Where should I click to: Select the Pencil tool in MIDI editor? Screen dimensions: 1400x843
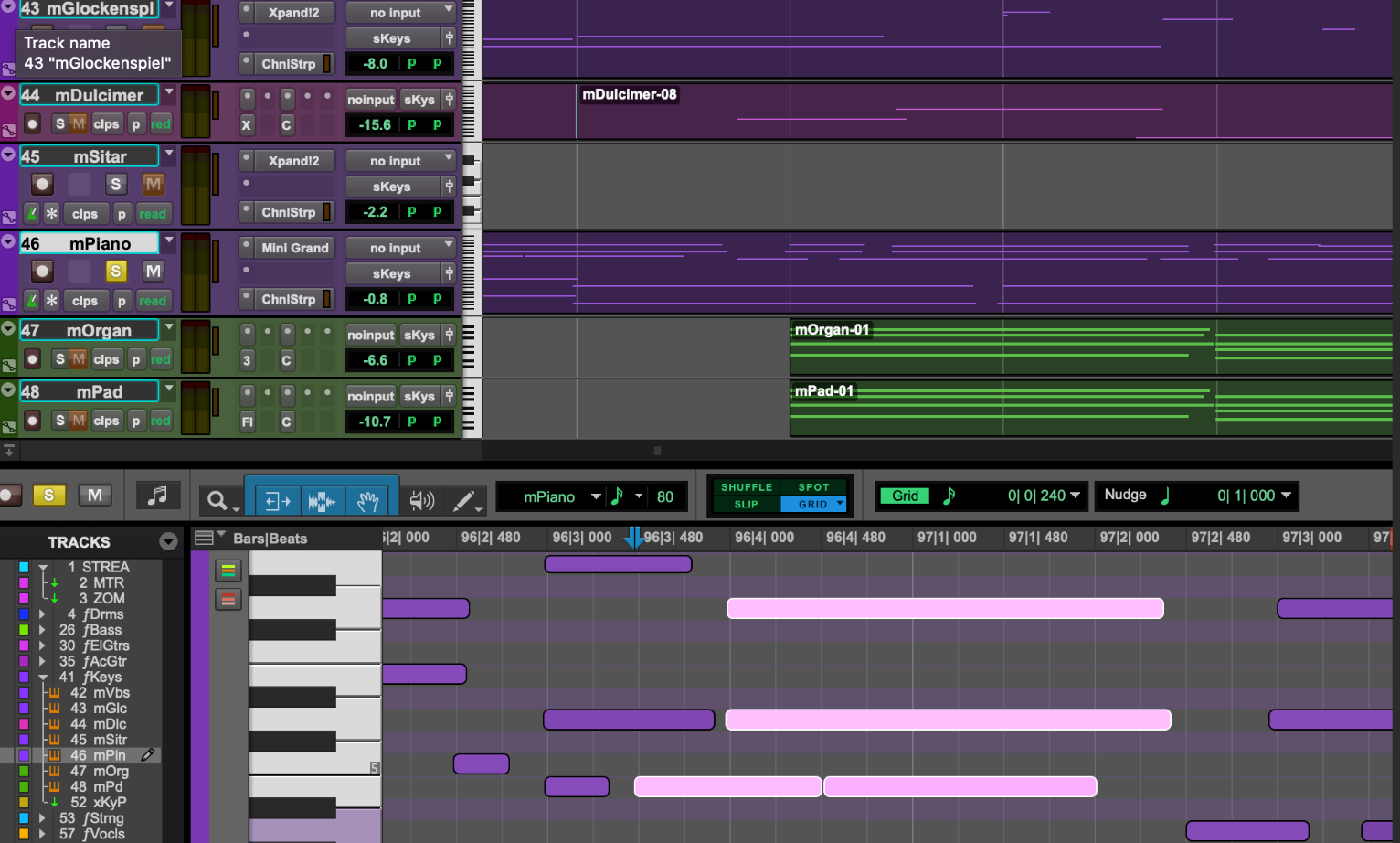click(x=464, y=500)
